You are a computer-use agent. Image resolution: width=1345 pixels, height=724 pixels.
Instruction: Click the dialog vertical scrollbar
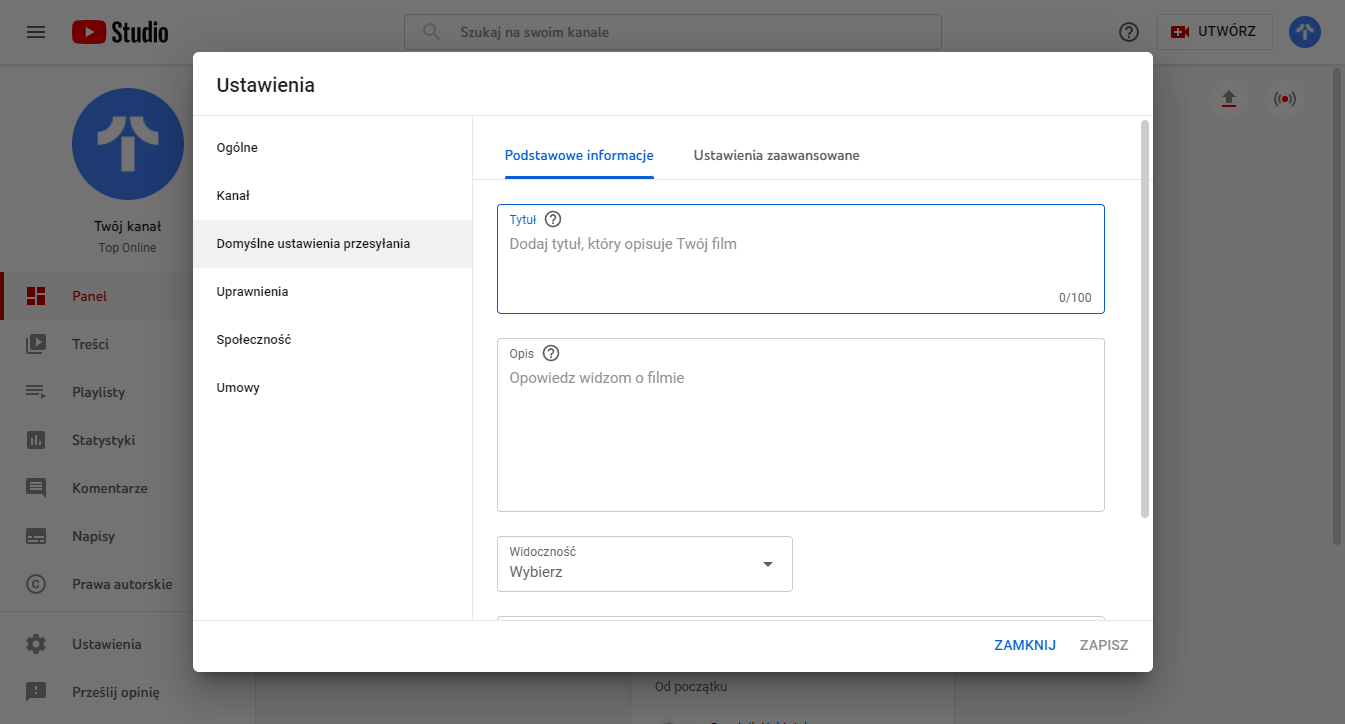tap(1145, 318)
